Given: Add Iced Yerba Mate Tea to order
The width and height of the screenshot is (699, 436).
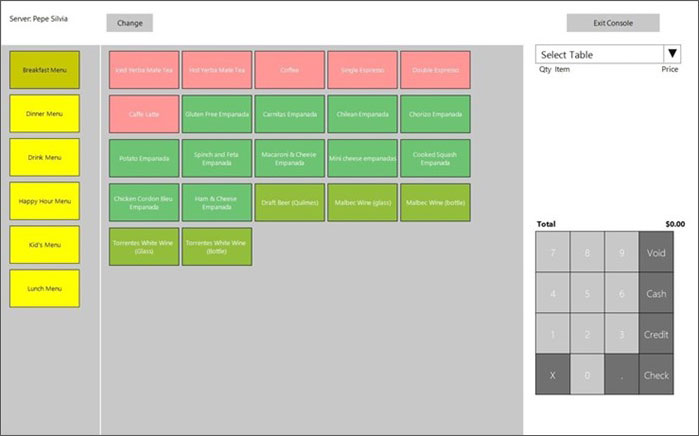Looking at the screenshot, I should 144,70.
